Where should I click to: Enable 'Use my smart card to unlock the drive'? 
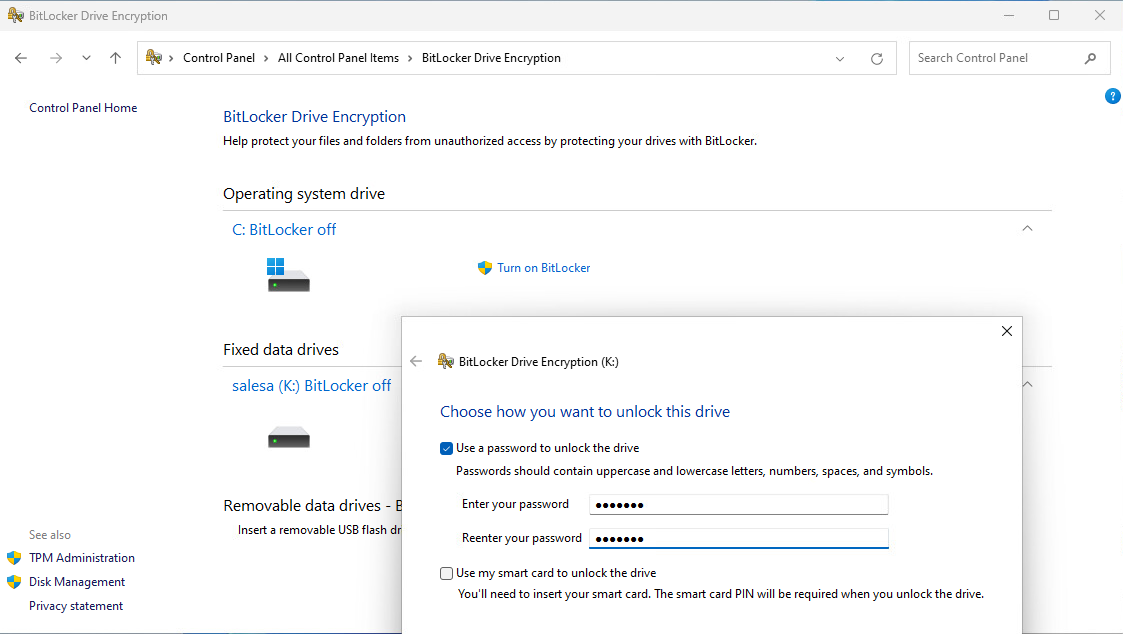tap(446, 573)
